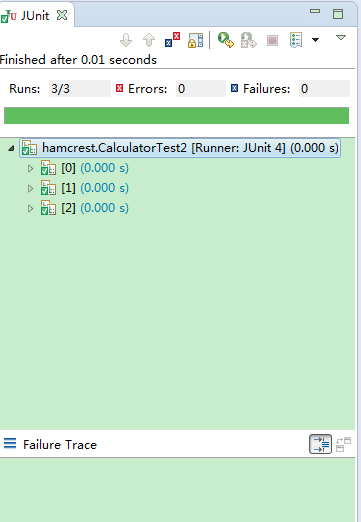Expand the [2] test node
This screenshot has width=361, height=522.
click(x=30, y=208)
